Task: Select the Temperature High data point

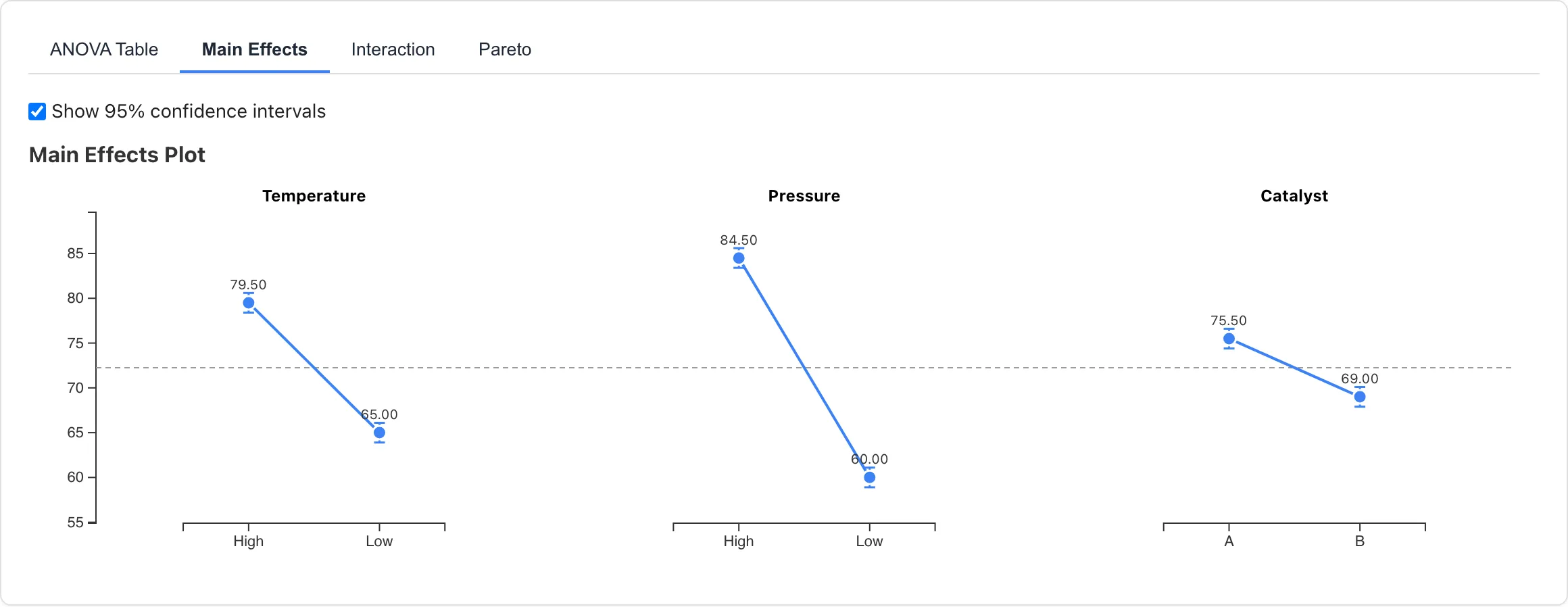Action: (248, 303)
